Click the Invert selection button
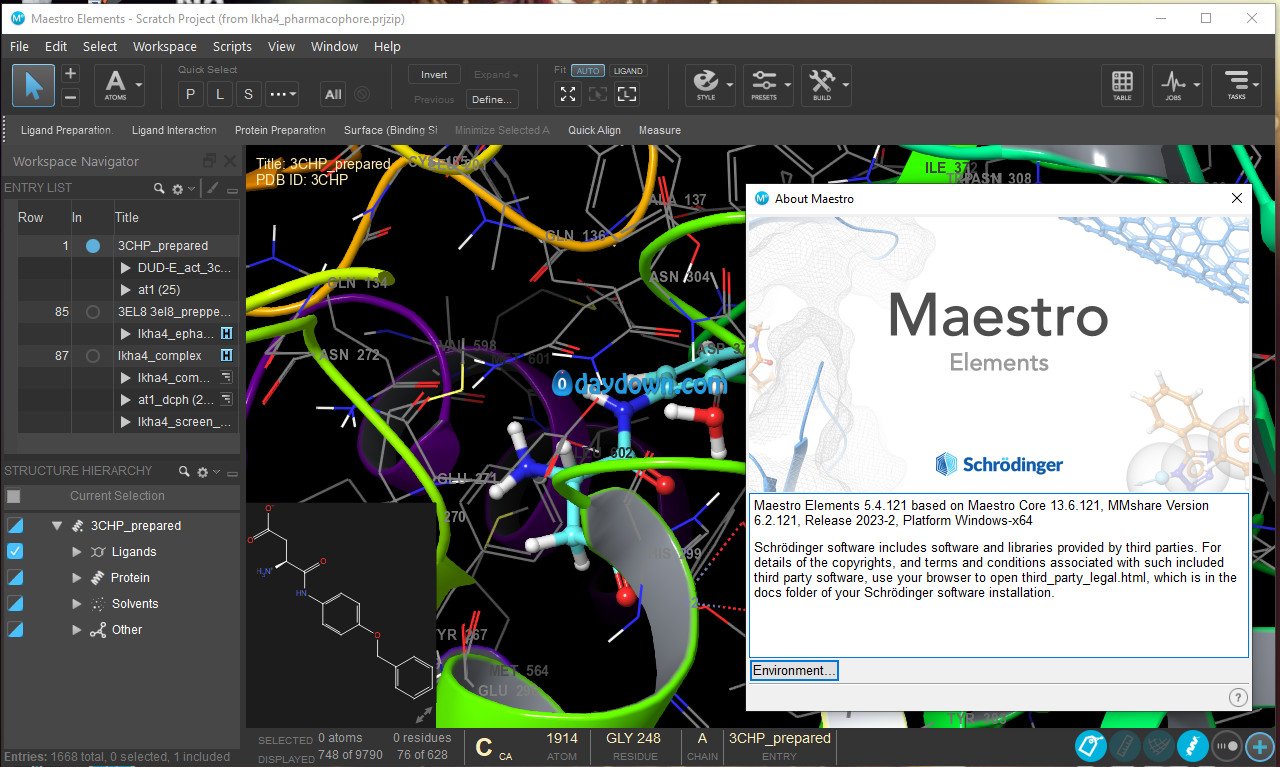This screenshot has height=767, width=1280. point(434,75)
